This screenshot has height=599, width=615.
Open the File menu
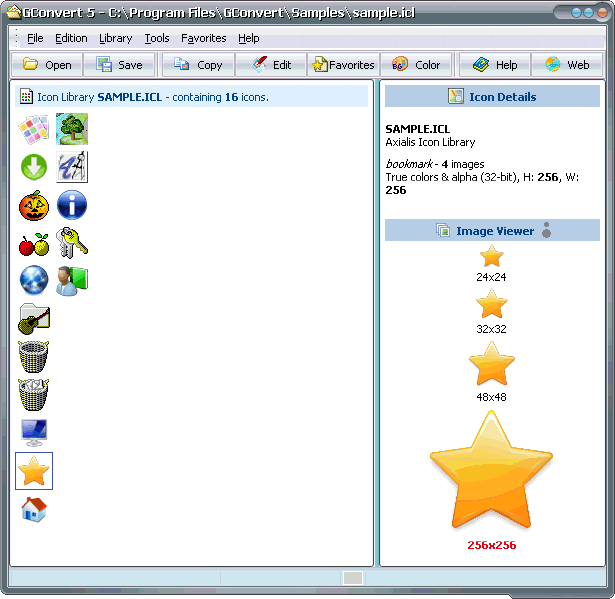35,38
